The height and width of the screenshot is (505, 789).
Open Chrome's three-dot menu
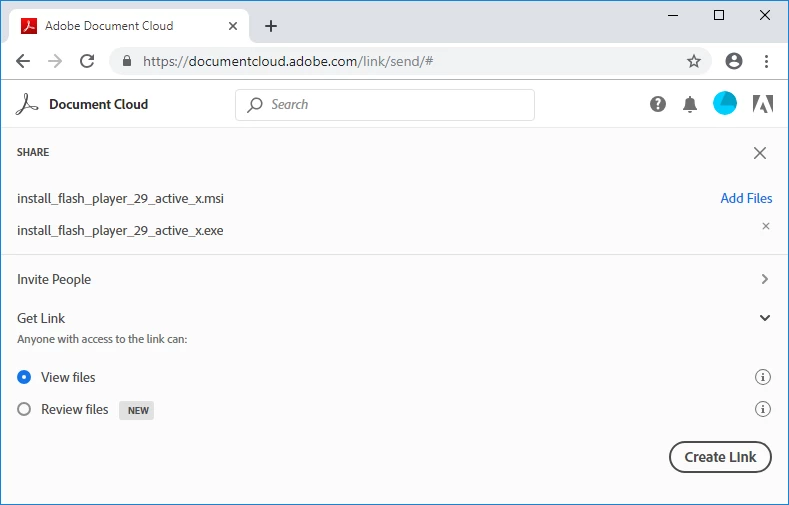tap(766, 61)
